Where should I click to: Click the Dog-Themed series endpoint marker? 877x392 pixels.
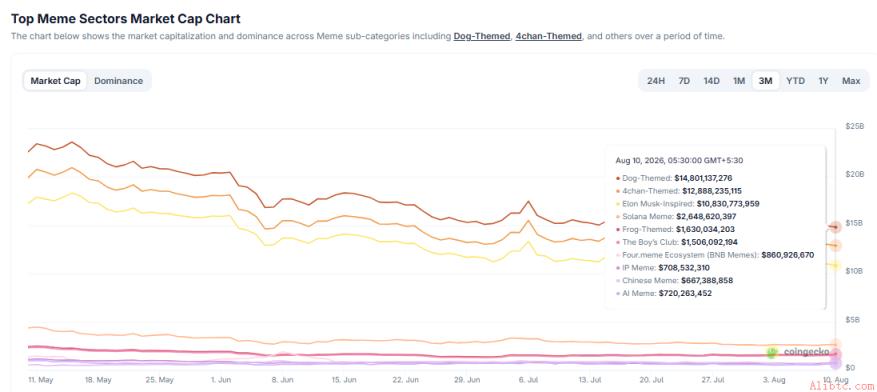click(x=836, y=227)
